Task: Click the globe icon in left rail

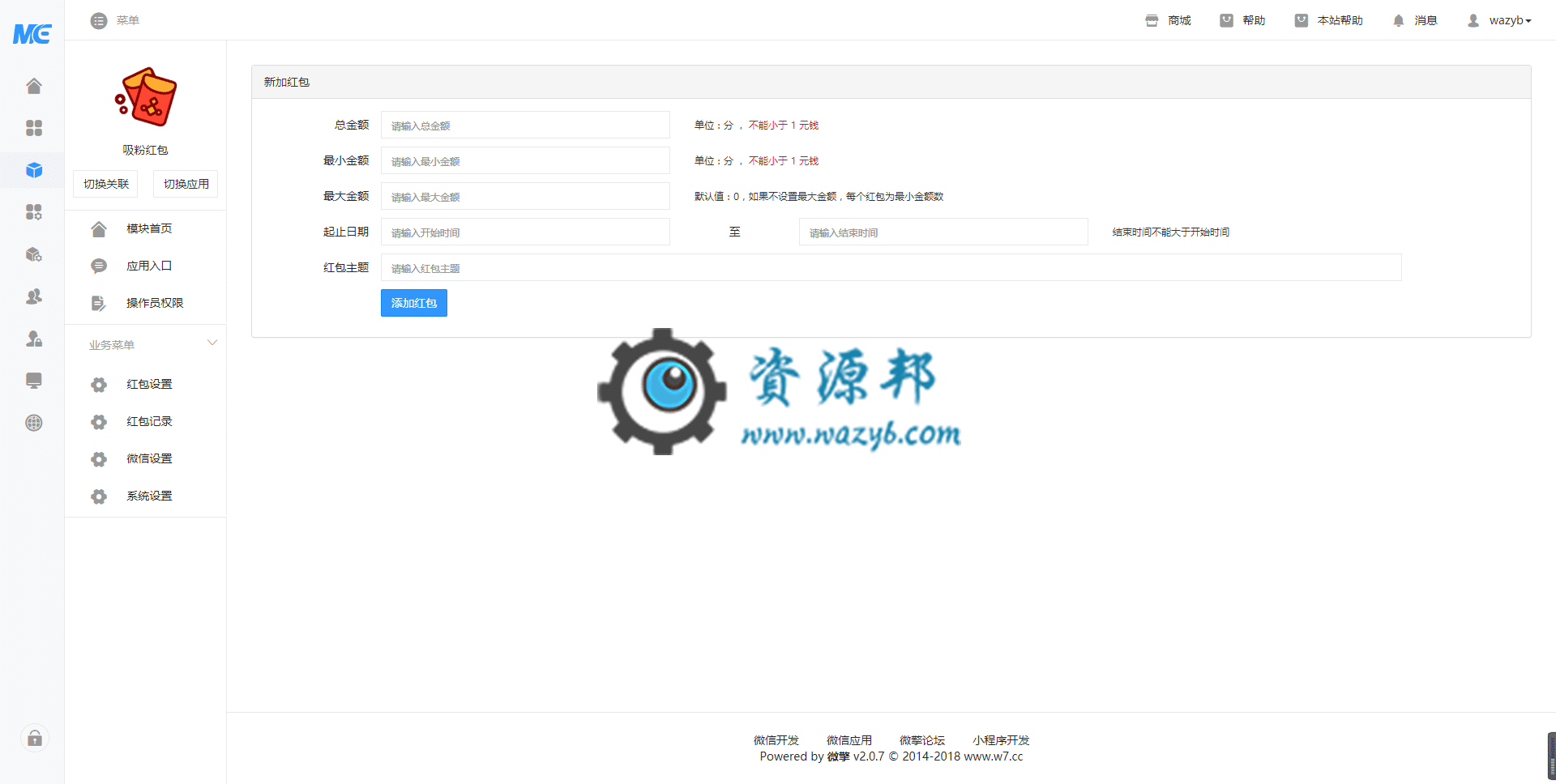Action: click(x=34, y=423)
